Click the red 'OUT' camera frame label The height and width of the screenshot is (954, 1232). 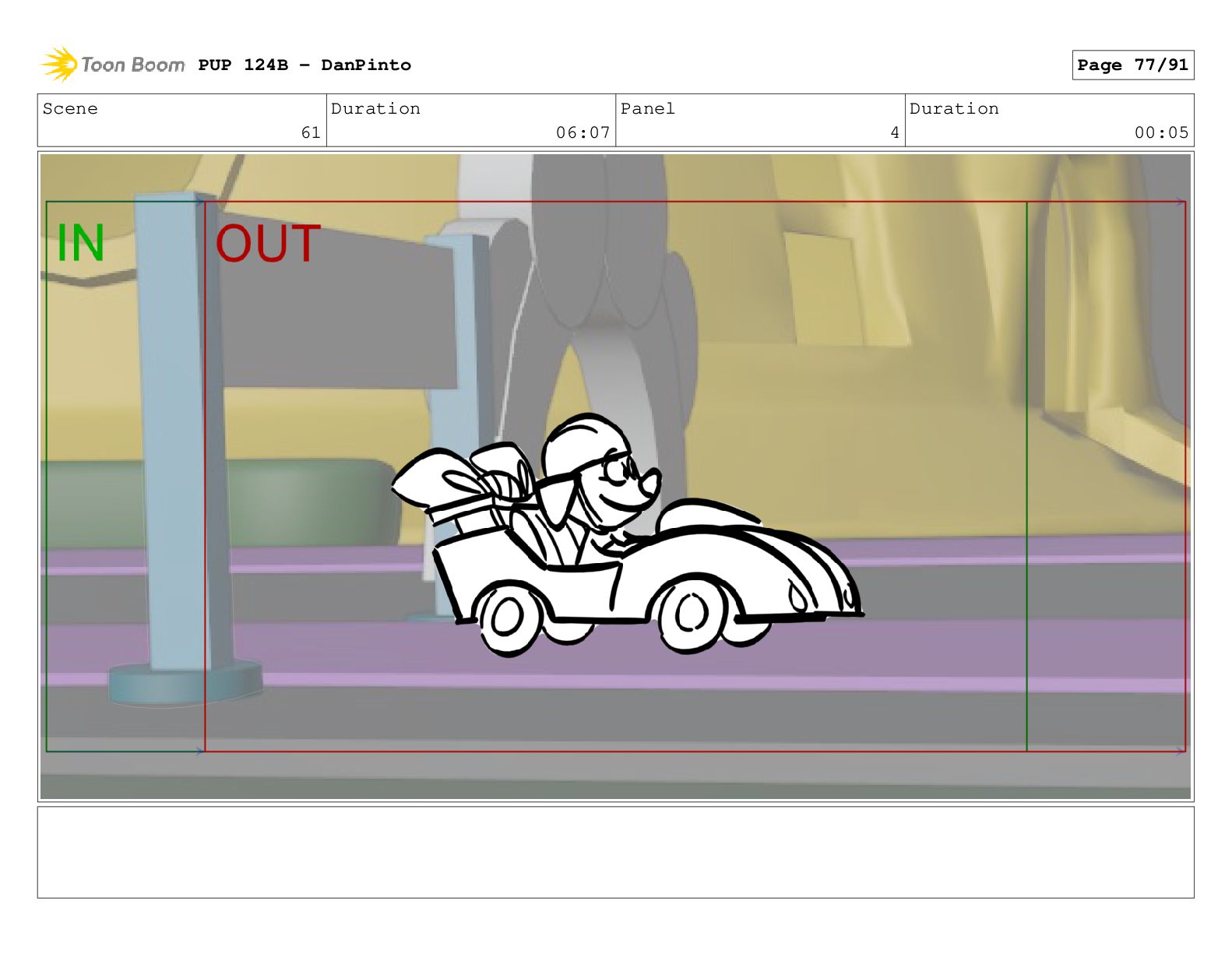click(x=268, y=244)
